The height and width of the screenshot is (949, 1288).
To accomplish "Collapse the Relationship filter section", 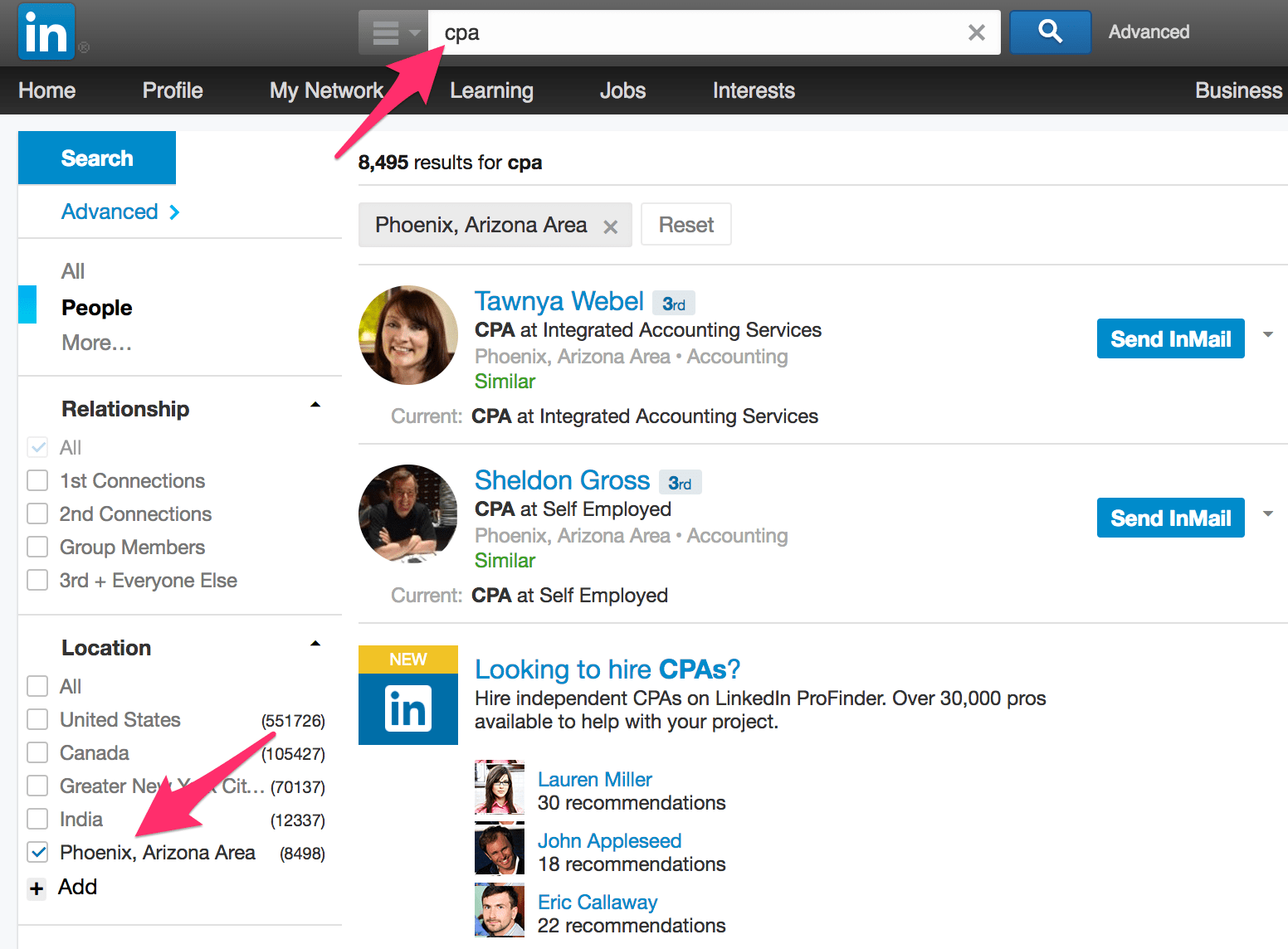I will 315,405.
